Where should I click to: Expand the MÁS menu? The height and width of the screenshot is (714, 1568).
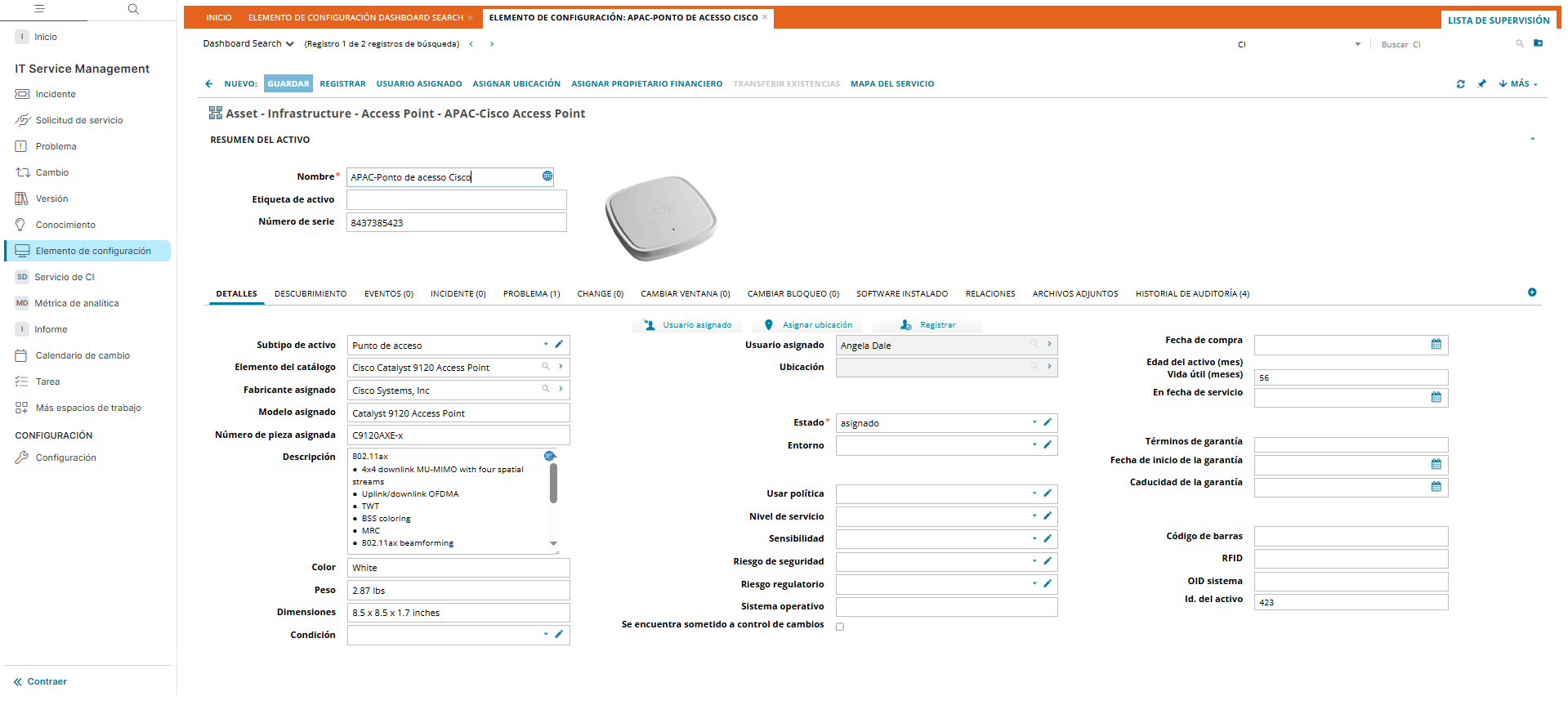coord(1519,84)
